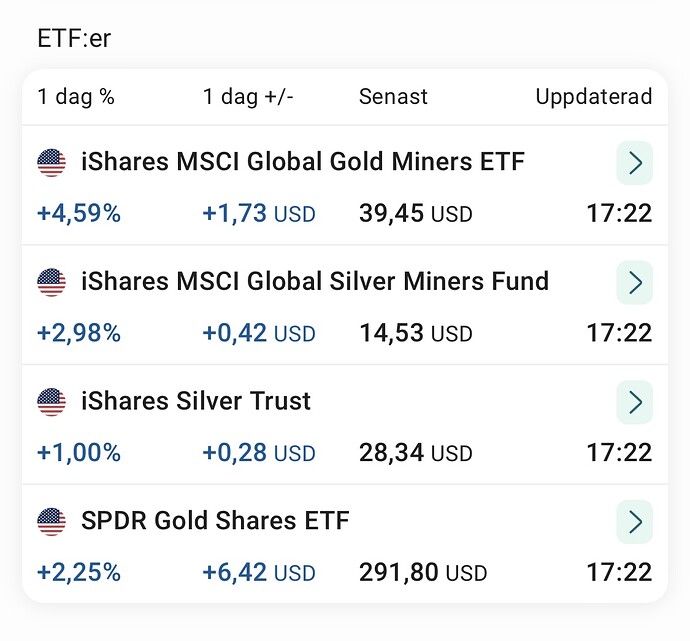Viewport: 690px width, 641px height.
Task: Click US flag beside Gold Miners ETF
Action: [x=51, y=163]
